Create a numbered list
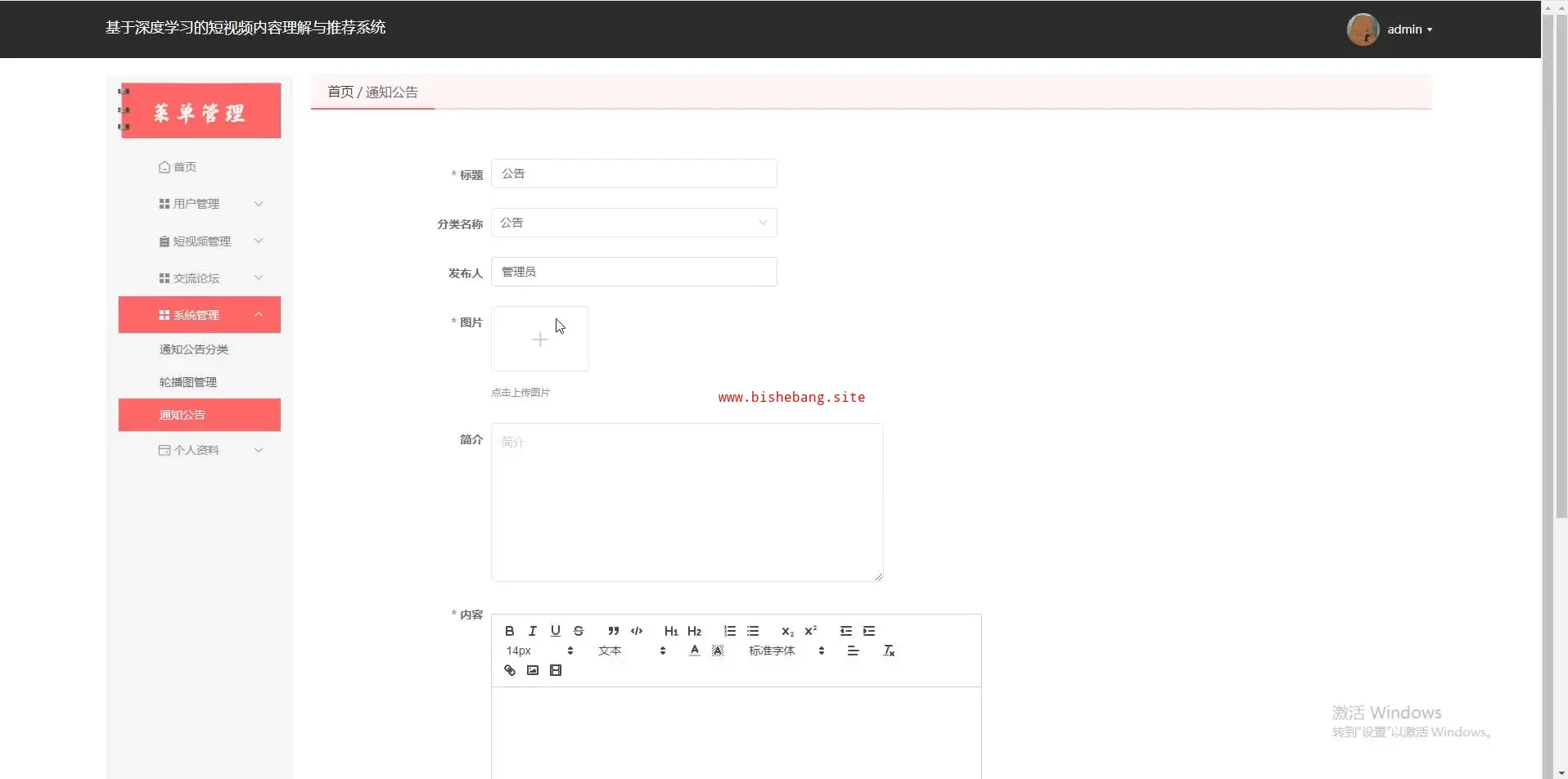This screenshot has height=779, width=1568. [729, 631]
